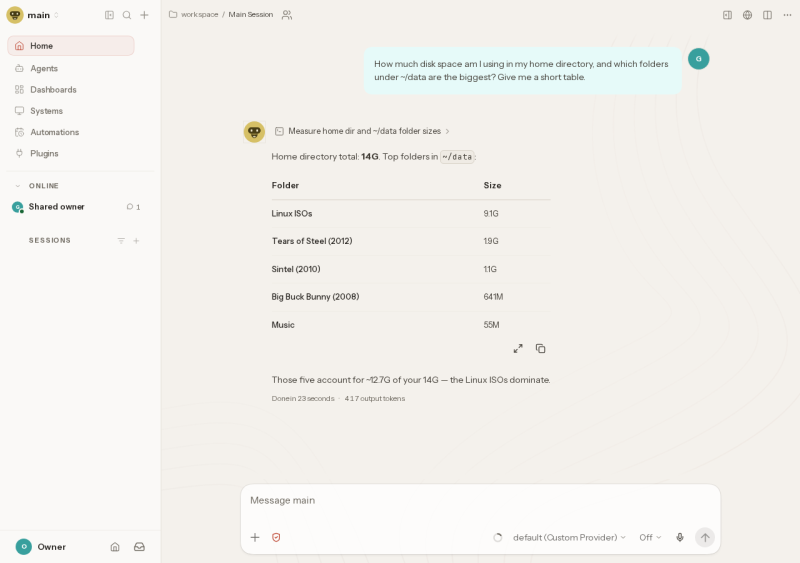Click the user question message bubble
800x563 pixels.
522,70
